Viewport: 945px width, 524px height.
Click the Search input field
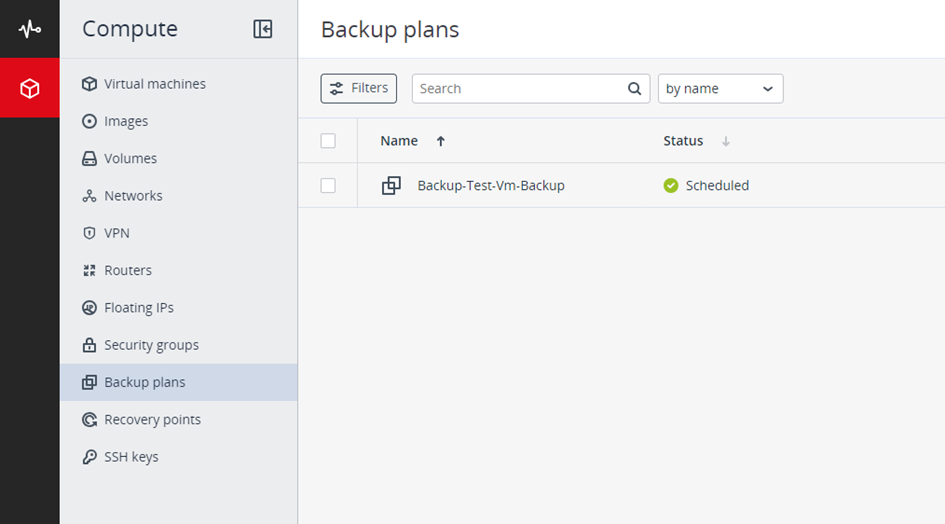point(518,89)
